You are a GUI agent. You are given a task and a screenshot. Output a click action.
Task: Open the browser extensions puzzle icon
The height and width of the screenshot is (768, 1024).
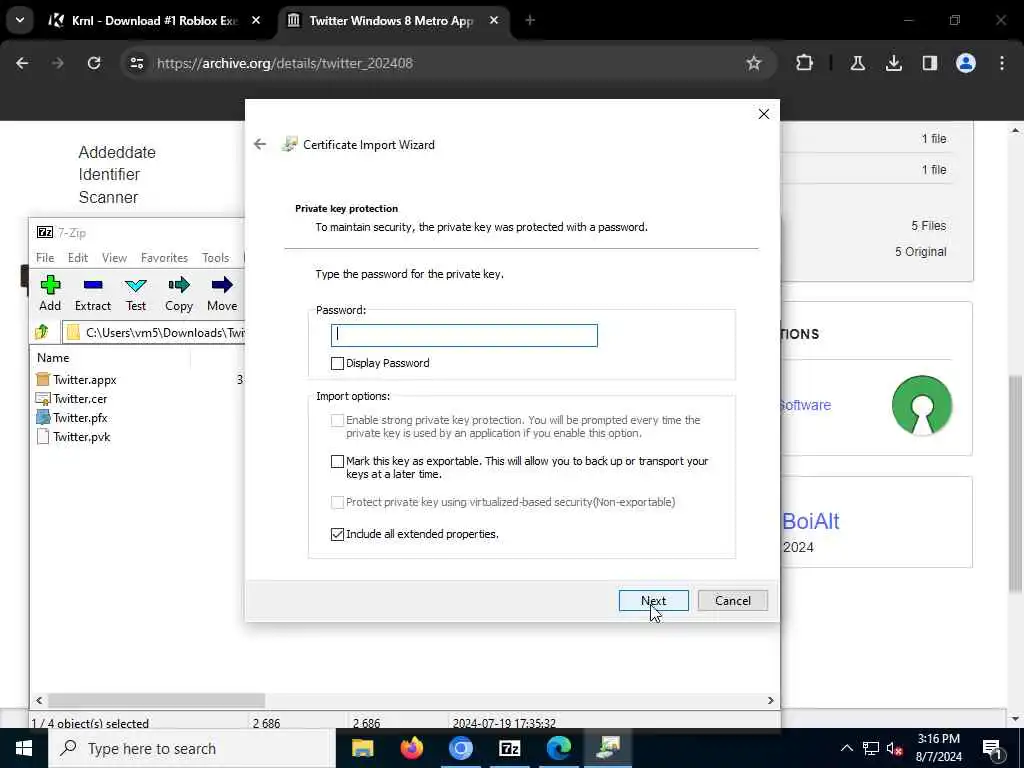[805, 63]
